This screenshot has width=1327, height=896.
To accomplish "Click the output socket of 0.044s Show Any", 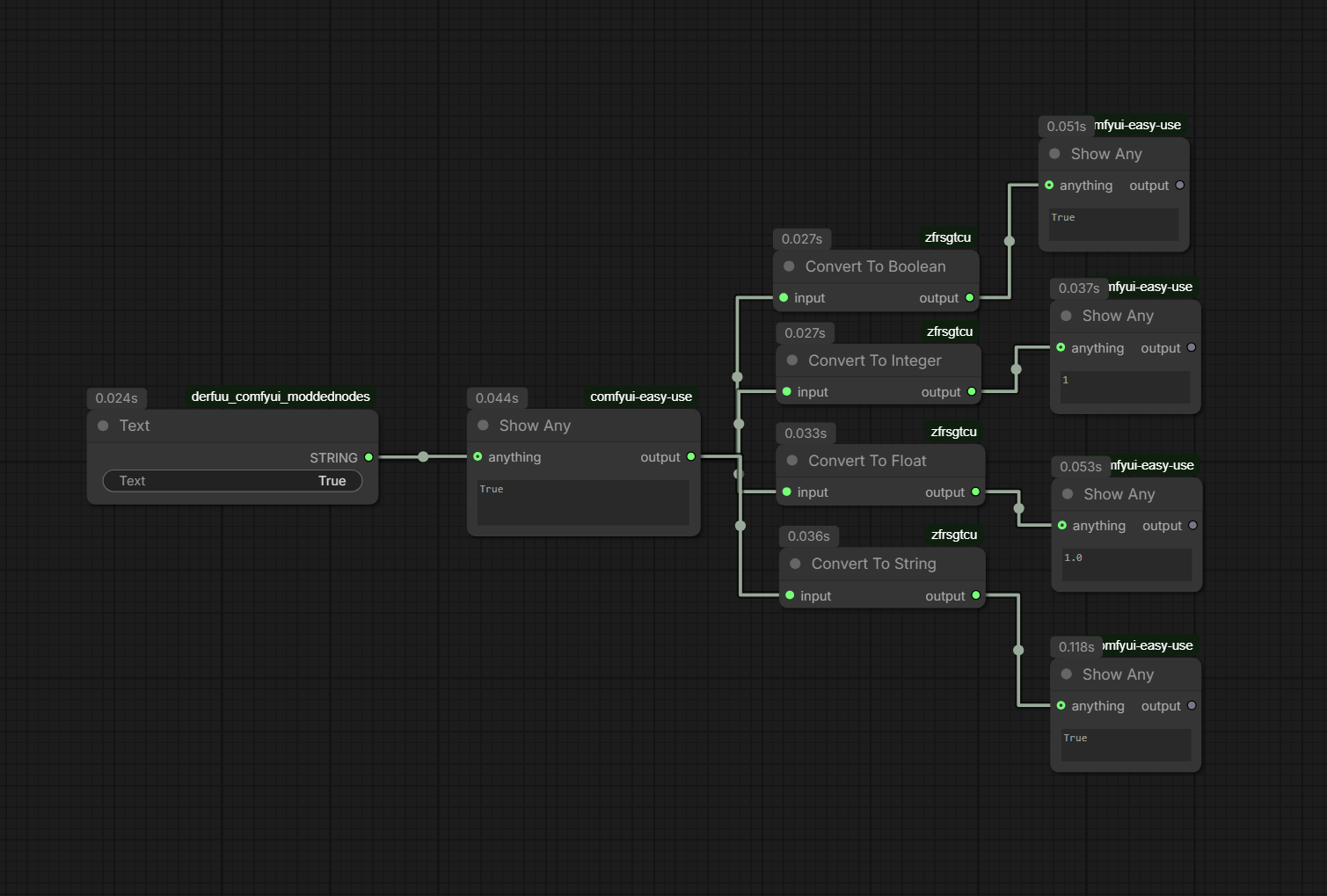I will [691, 456].
